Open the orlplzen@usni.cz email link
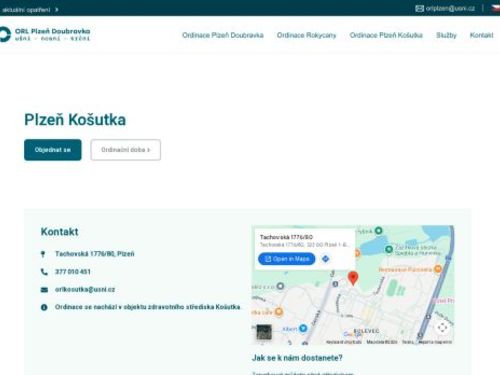Viewport: 500px width, 375px height. [x=450, y=8]
